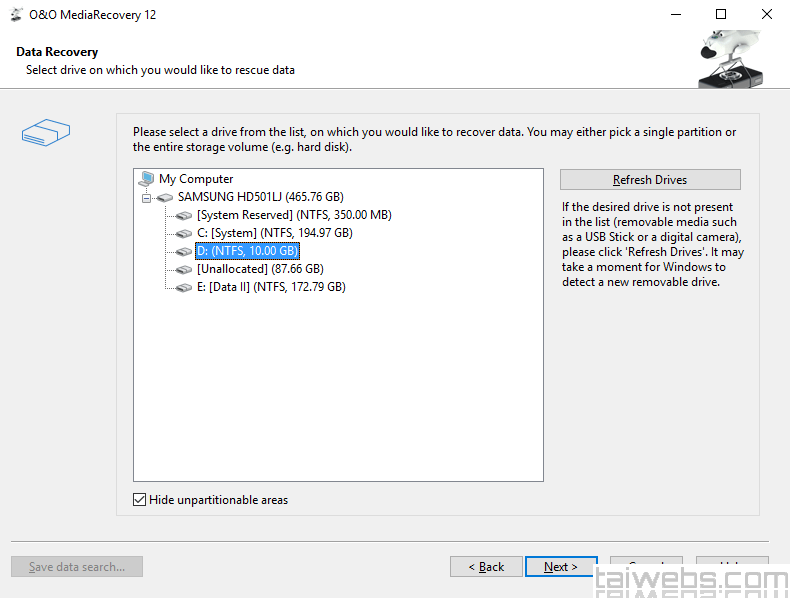790x598 pixels.
Task: Select [System Reserved] 350.00 MB partition
Action: (293, 215)
